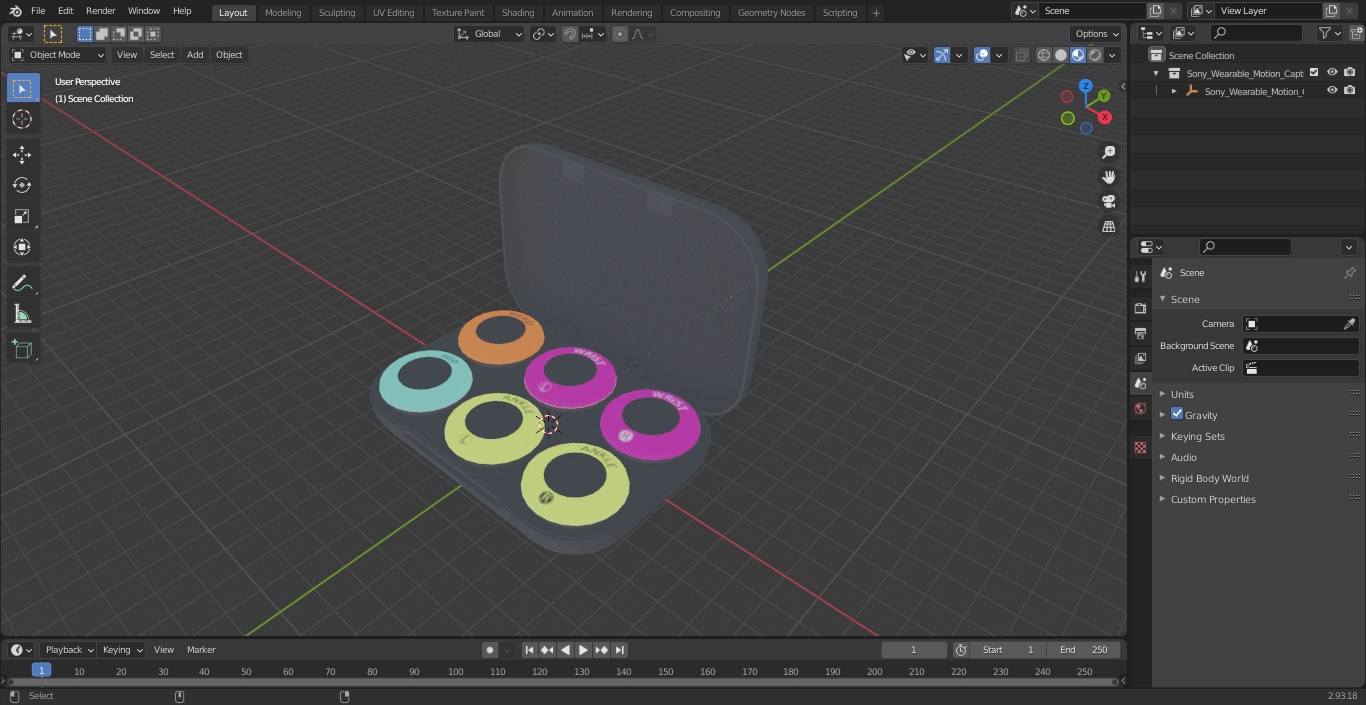Click the red X axis gizmo ball

[x=1105, y=117]
